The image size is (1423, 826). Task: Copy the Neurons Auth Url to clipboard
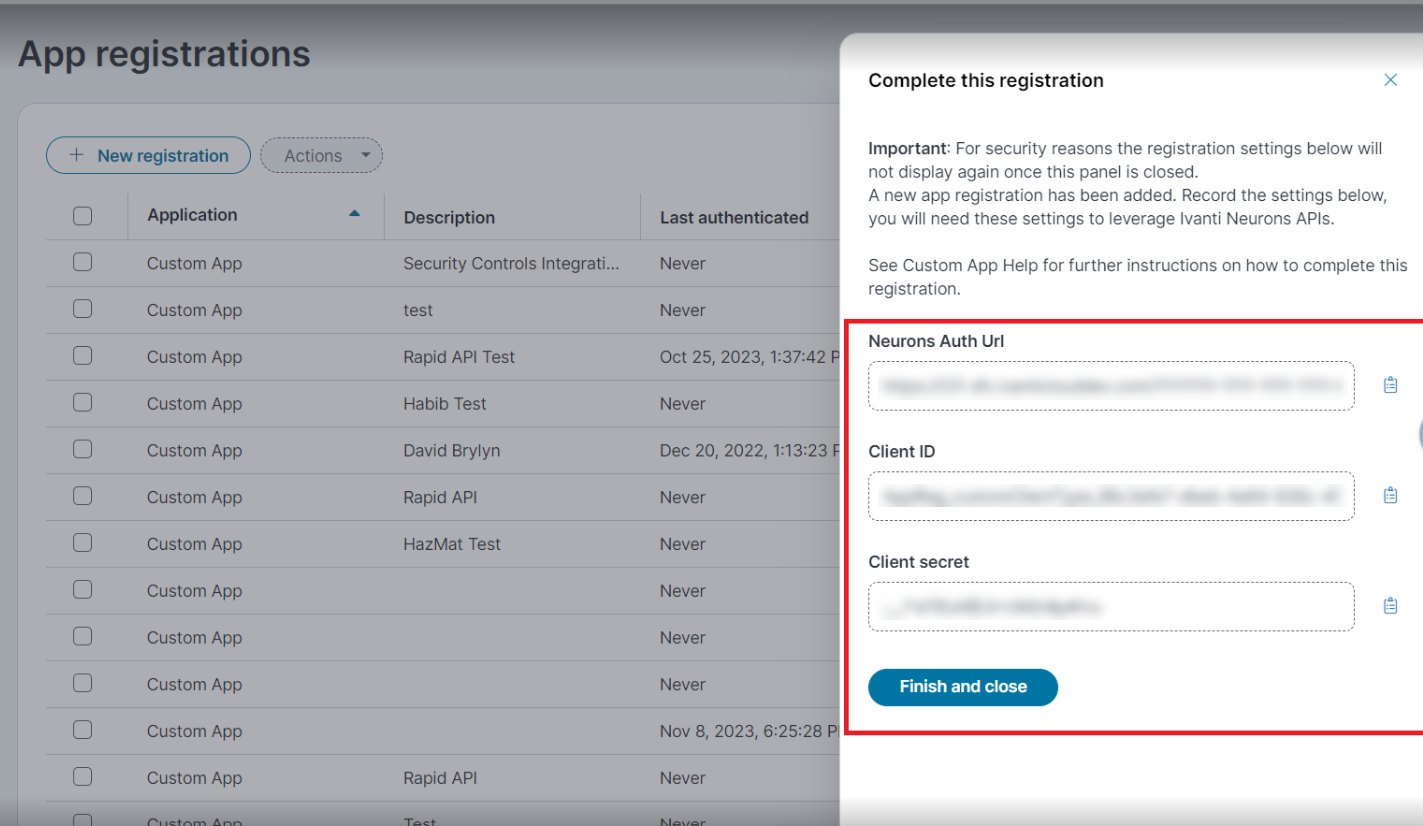click(x=1390, y=385)
